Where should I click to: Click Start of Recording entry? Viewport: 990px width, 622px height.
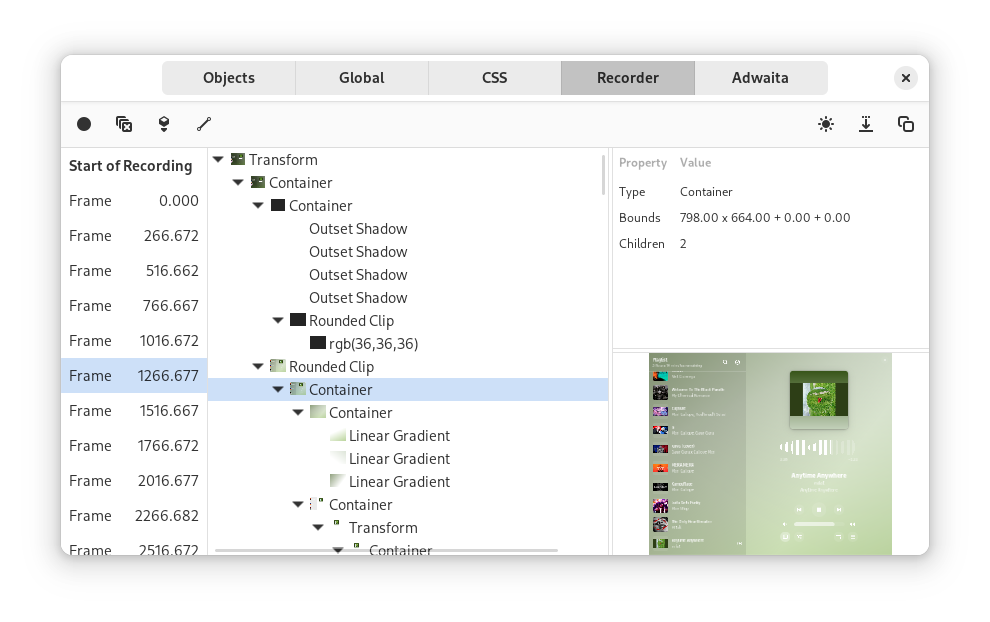click(130, 165)
